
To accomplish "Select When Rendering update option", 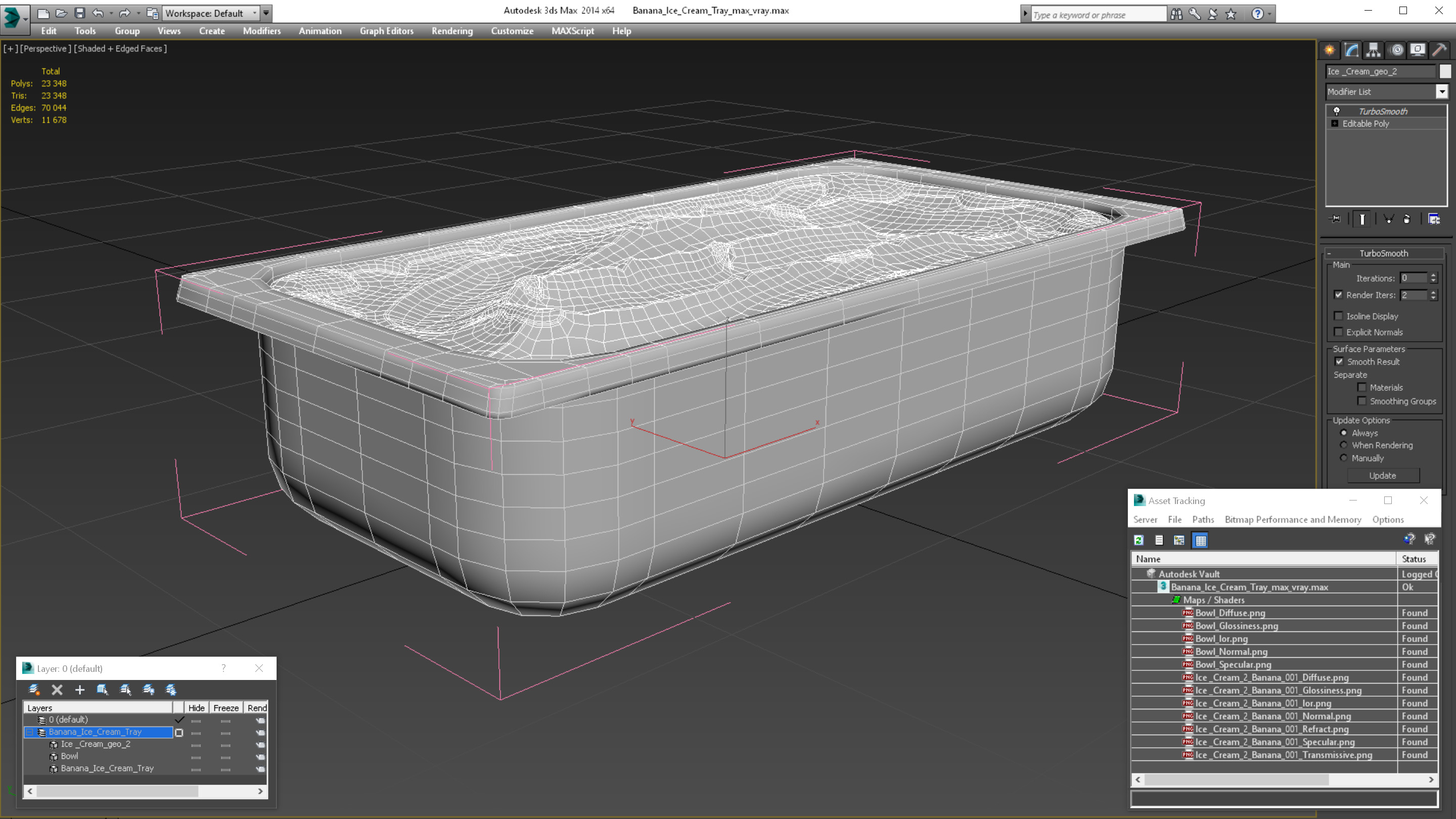I will coord(1344,445).
